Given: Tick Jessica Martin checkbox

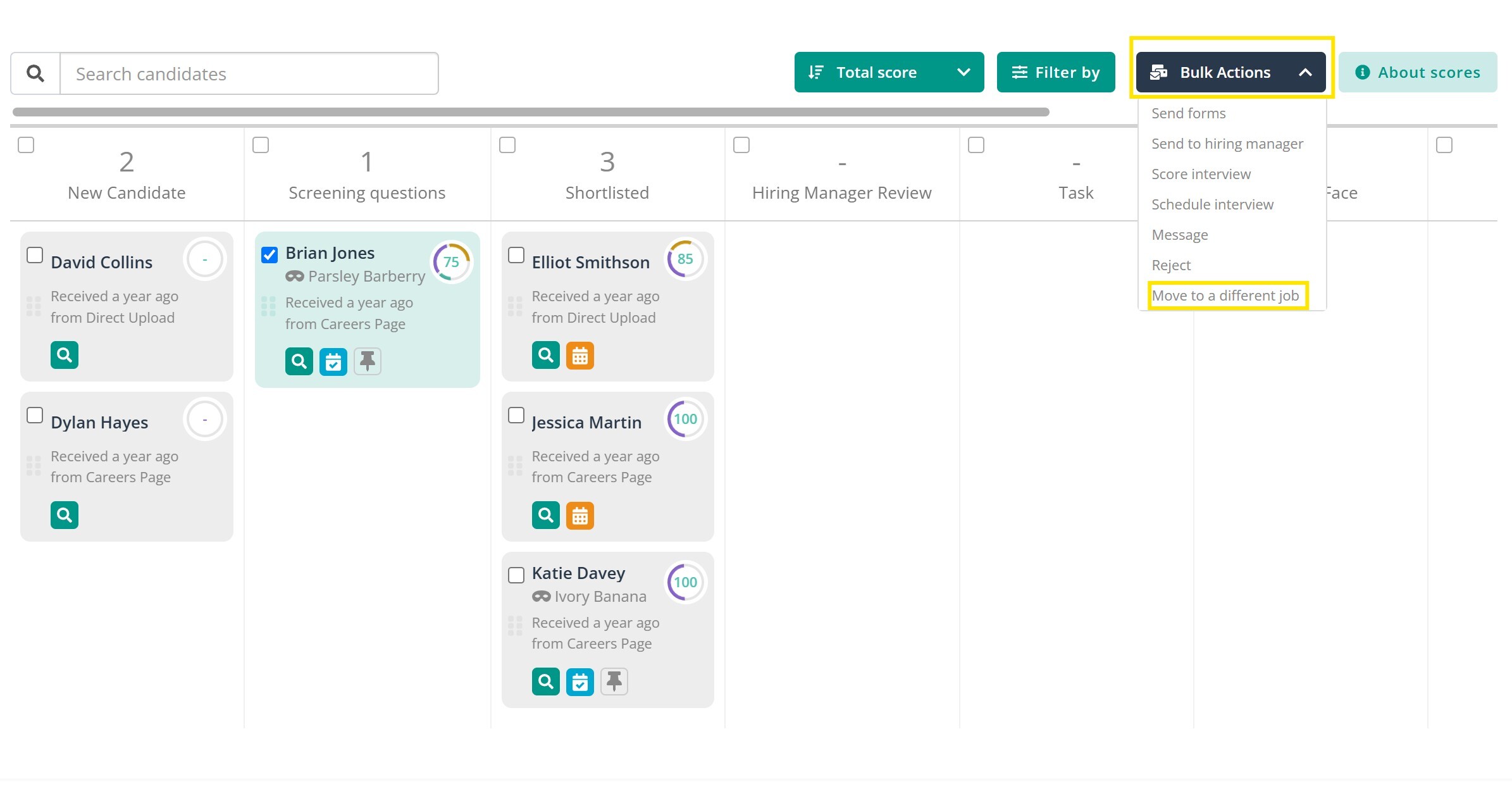Looking at the screenshot, I should pos(516,415).
